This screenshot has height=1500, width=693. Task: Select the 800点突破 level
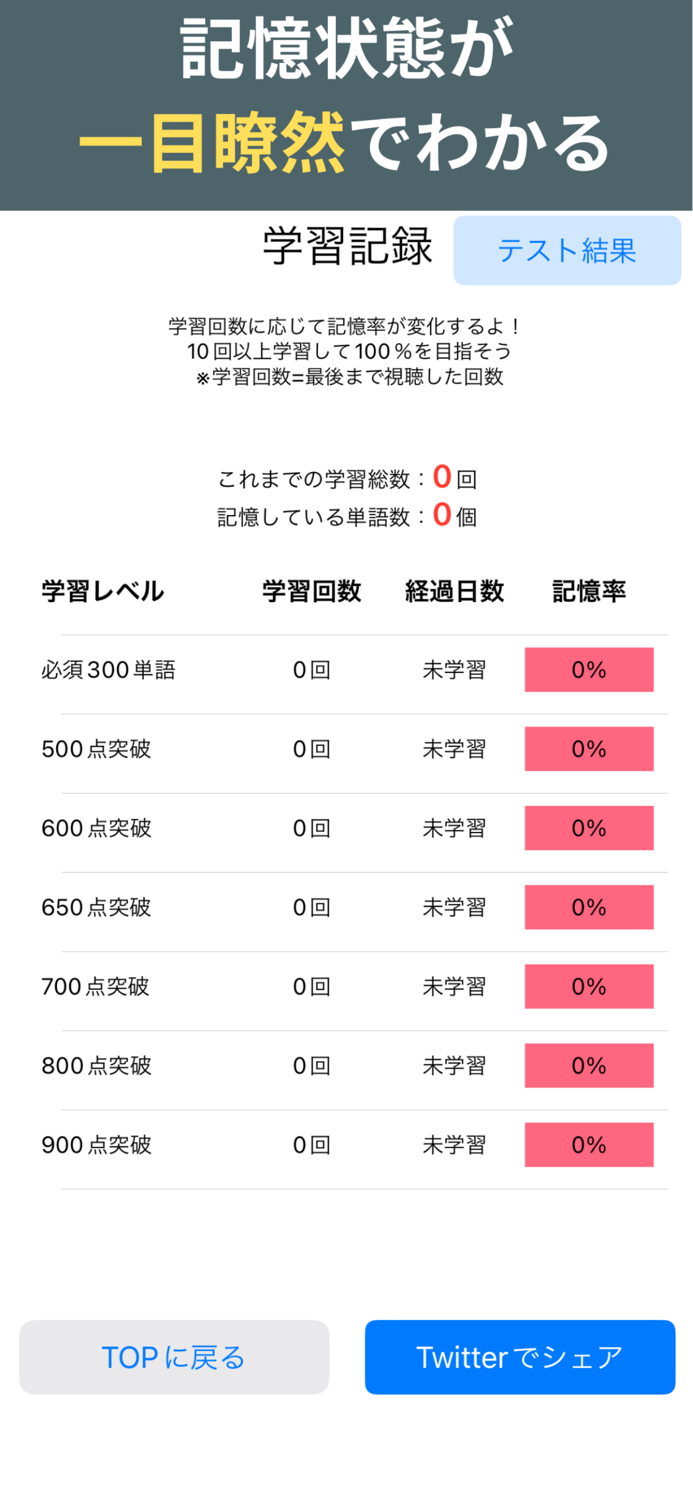point(97,1065)
